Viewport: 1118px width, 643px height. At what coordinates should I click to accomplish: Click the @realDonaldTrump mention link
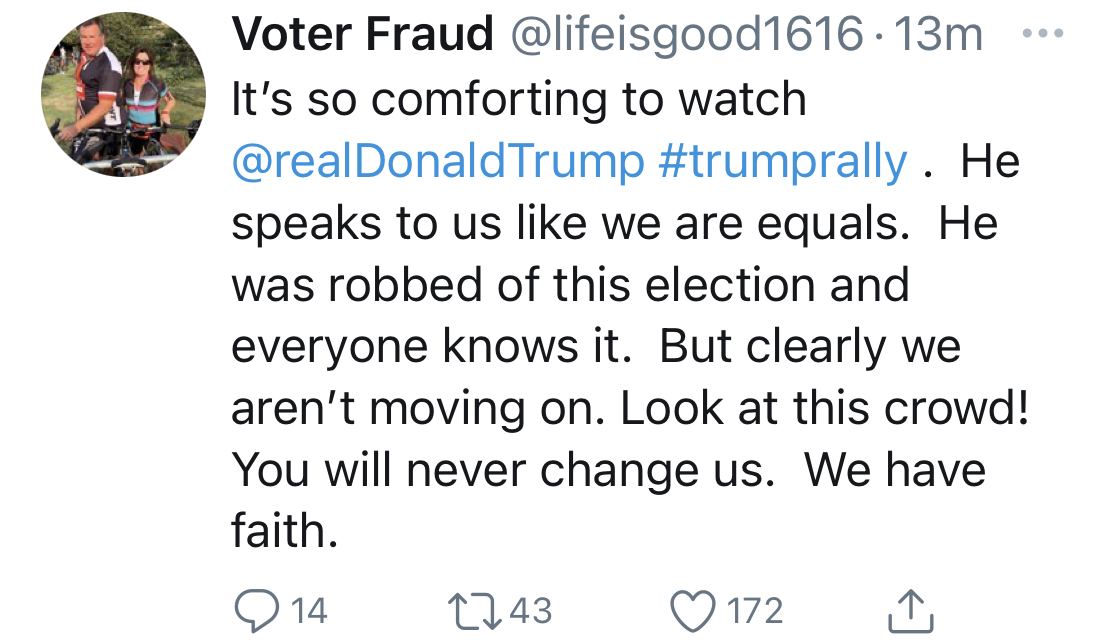(x=437, y=162)
